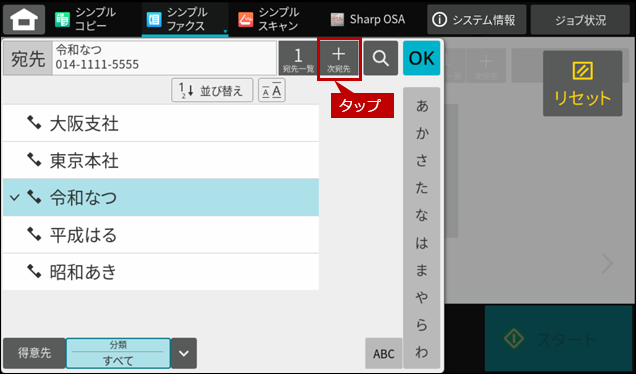Toggle address list text size icon
This screenshot has width=636, height=374.
(272, 90)
